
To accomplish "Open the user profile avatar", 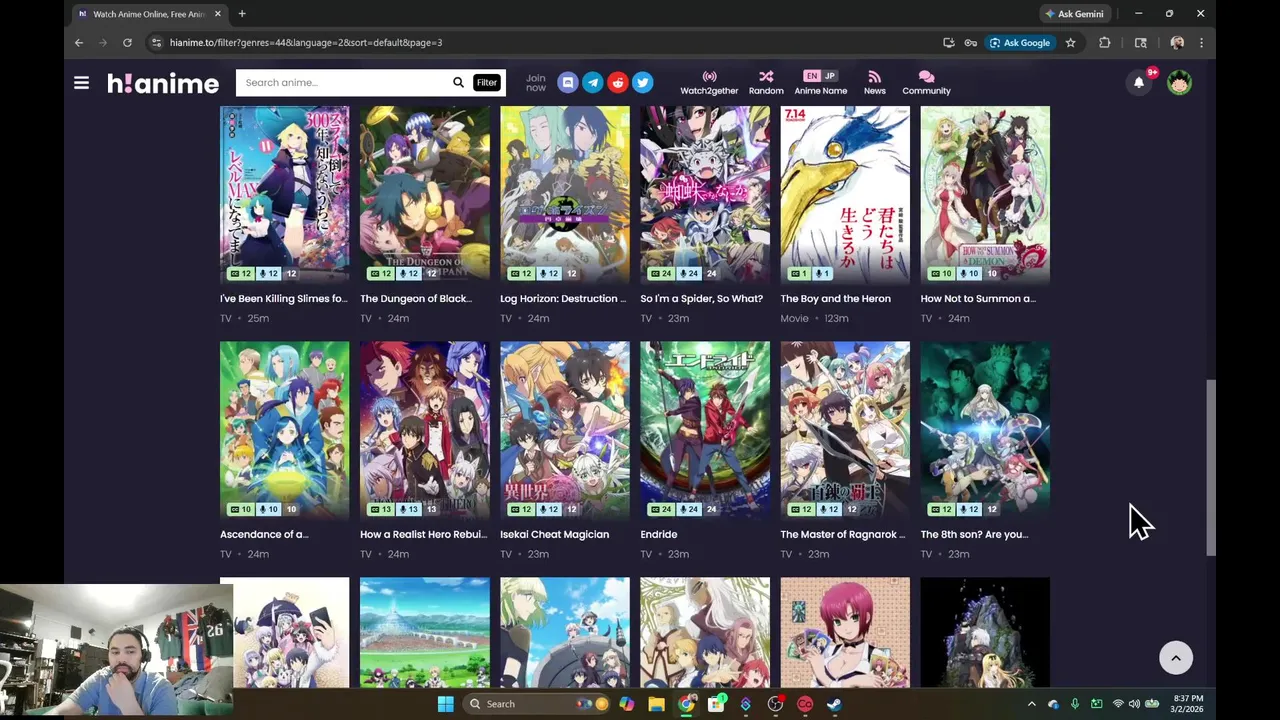I will click(1179, 83).
